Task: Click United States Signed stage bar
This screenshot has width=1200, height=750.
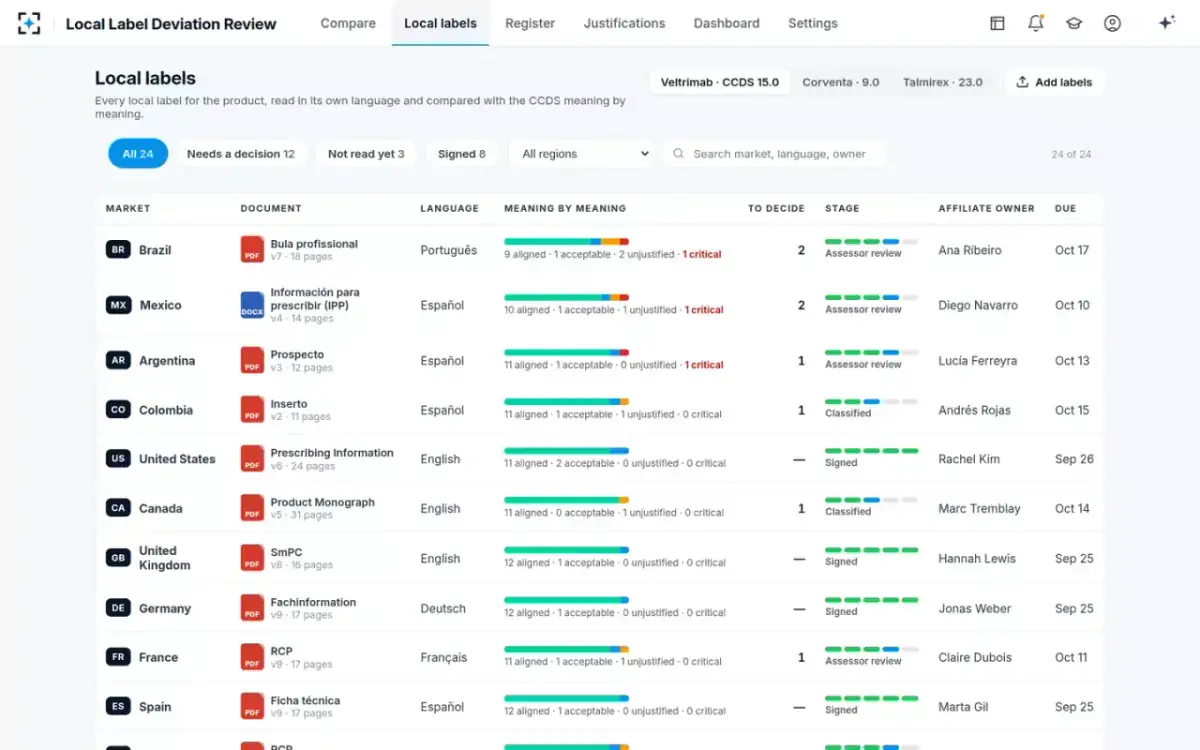Action: click(x=871, y=451)
